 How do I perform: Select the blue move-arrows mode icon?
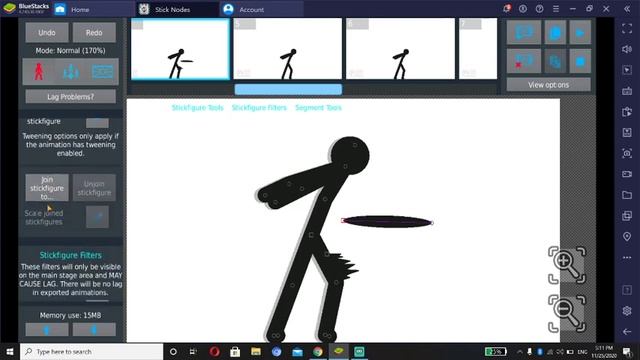point(71,72)
